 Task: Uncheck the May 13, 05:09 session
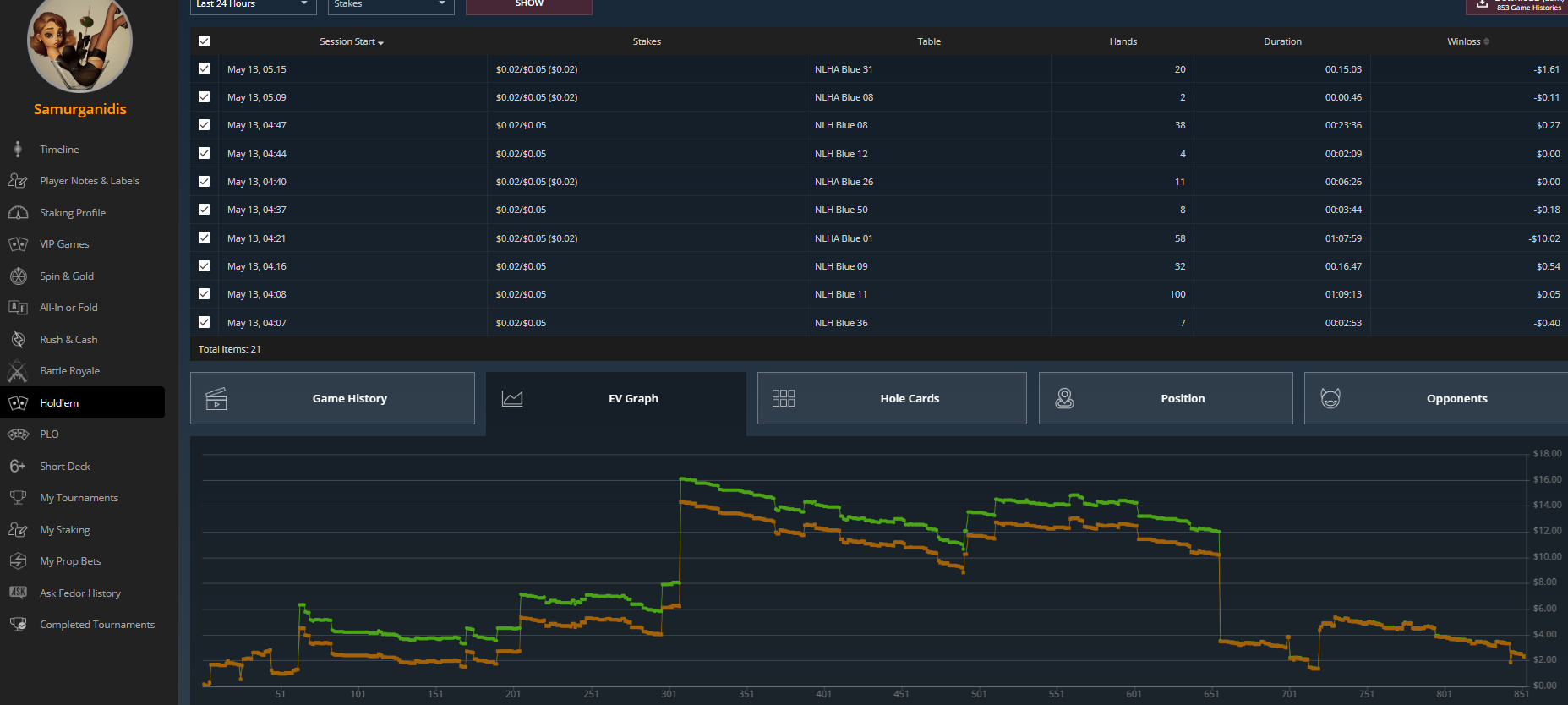(x=204, y=97)
